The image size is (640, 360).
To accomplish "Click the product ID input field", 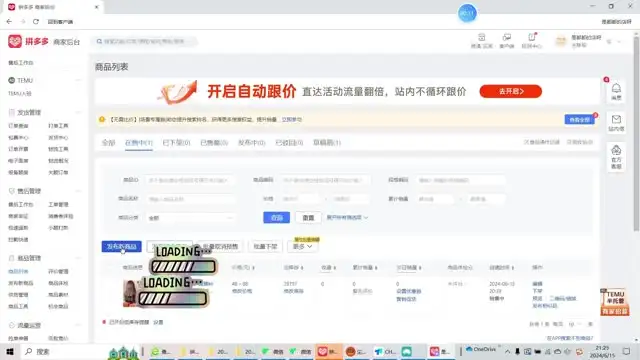I will 191,180.
